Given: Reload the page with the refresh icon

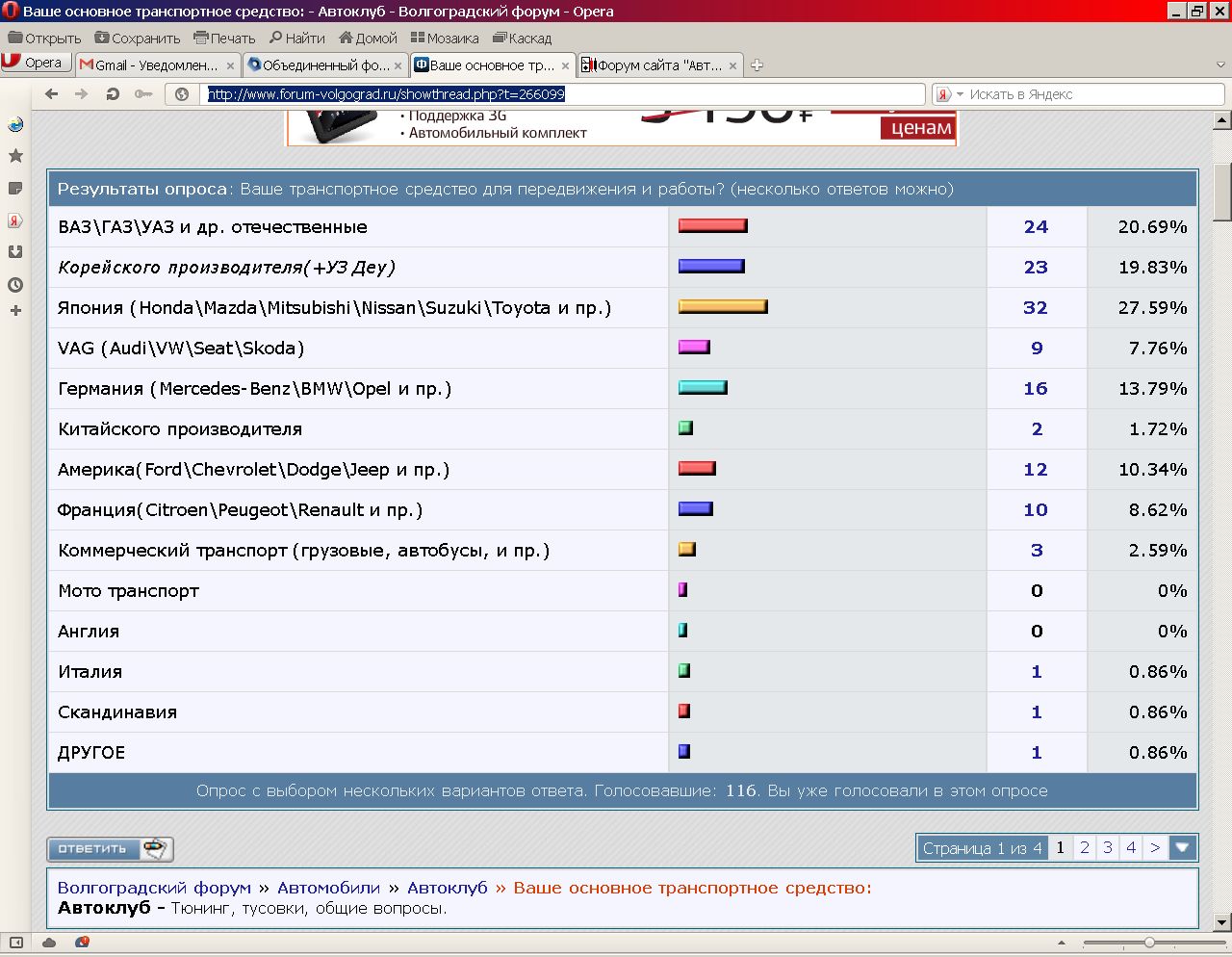Looking at the screenshot, I should [x=113, y=94].
